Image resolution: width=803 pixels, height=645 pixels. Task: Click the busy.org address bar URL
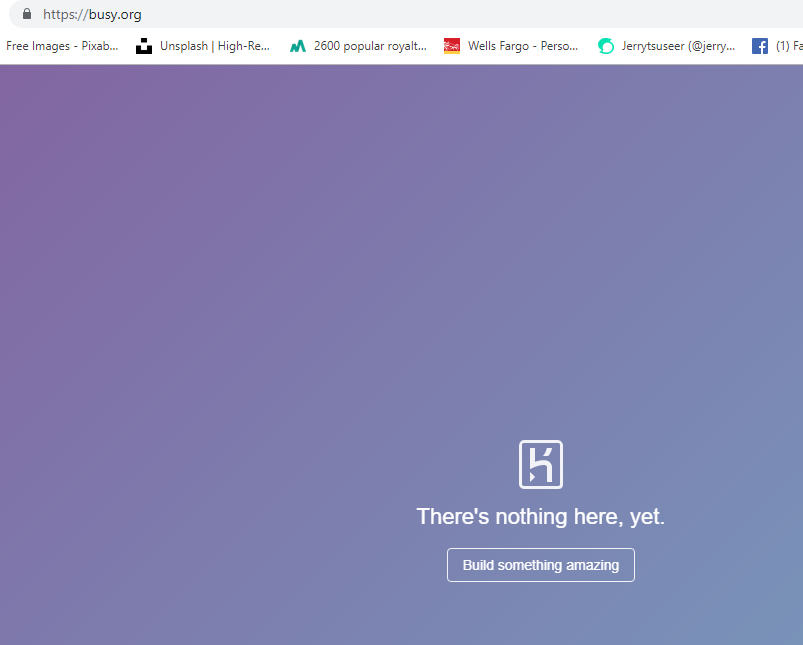(92, 14)
